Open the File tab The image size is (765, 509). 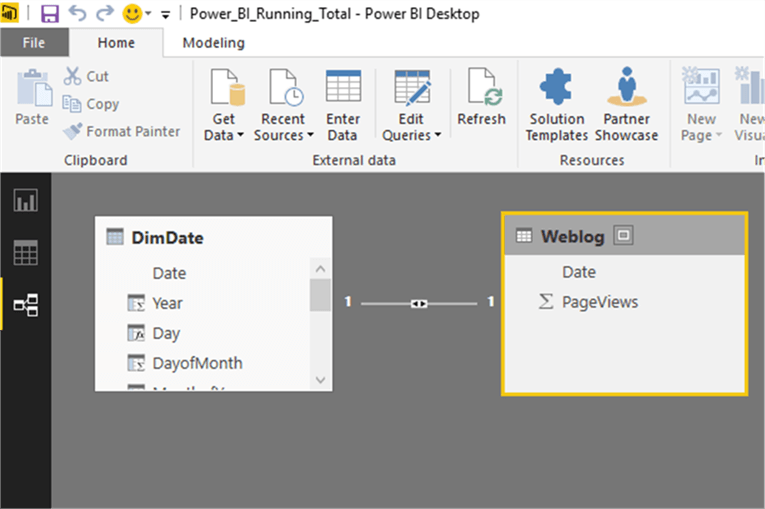click(34, 42)
